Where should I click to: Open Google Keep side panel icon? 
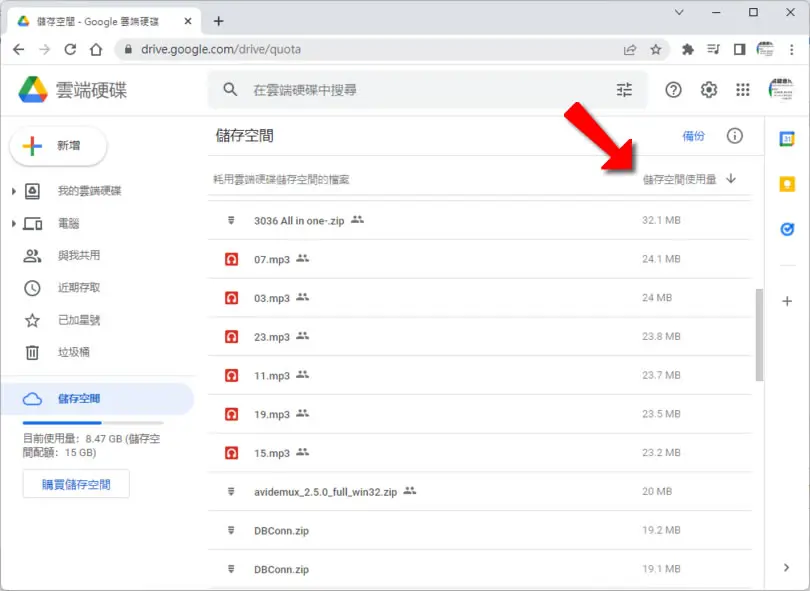click(x=787, y=184)
